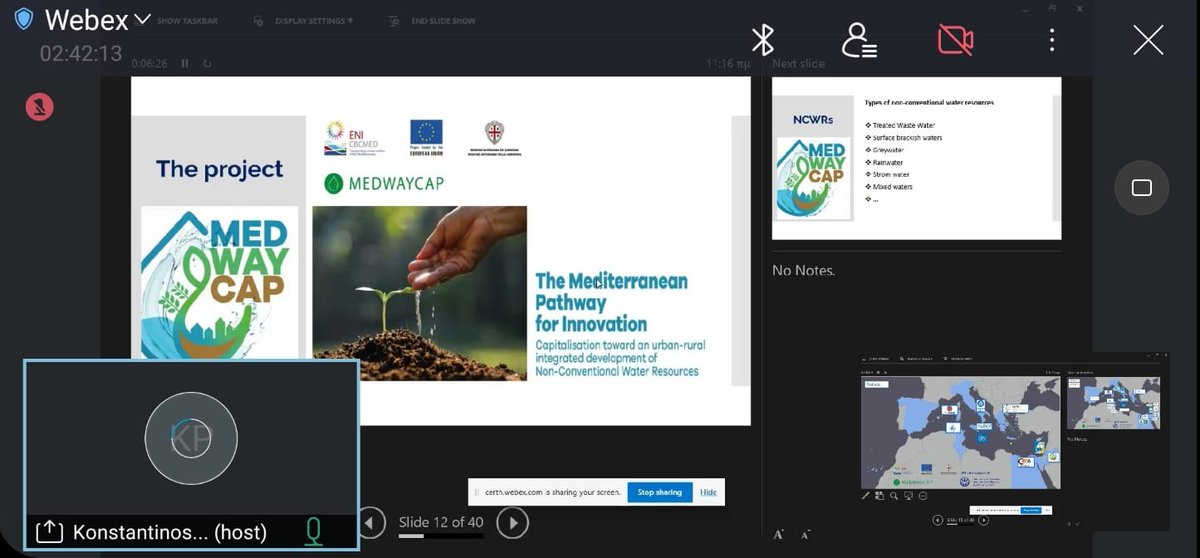Click the Webex shield security icon
This screenshot has width=1200, height=558.
23,19
